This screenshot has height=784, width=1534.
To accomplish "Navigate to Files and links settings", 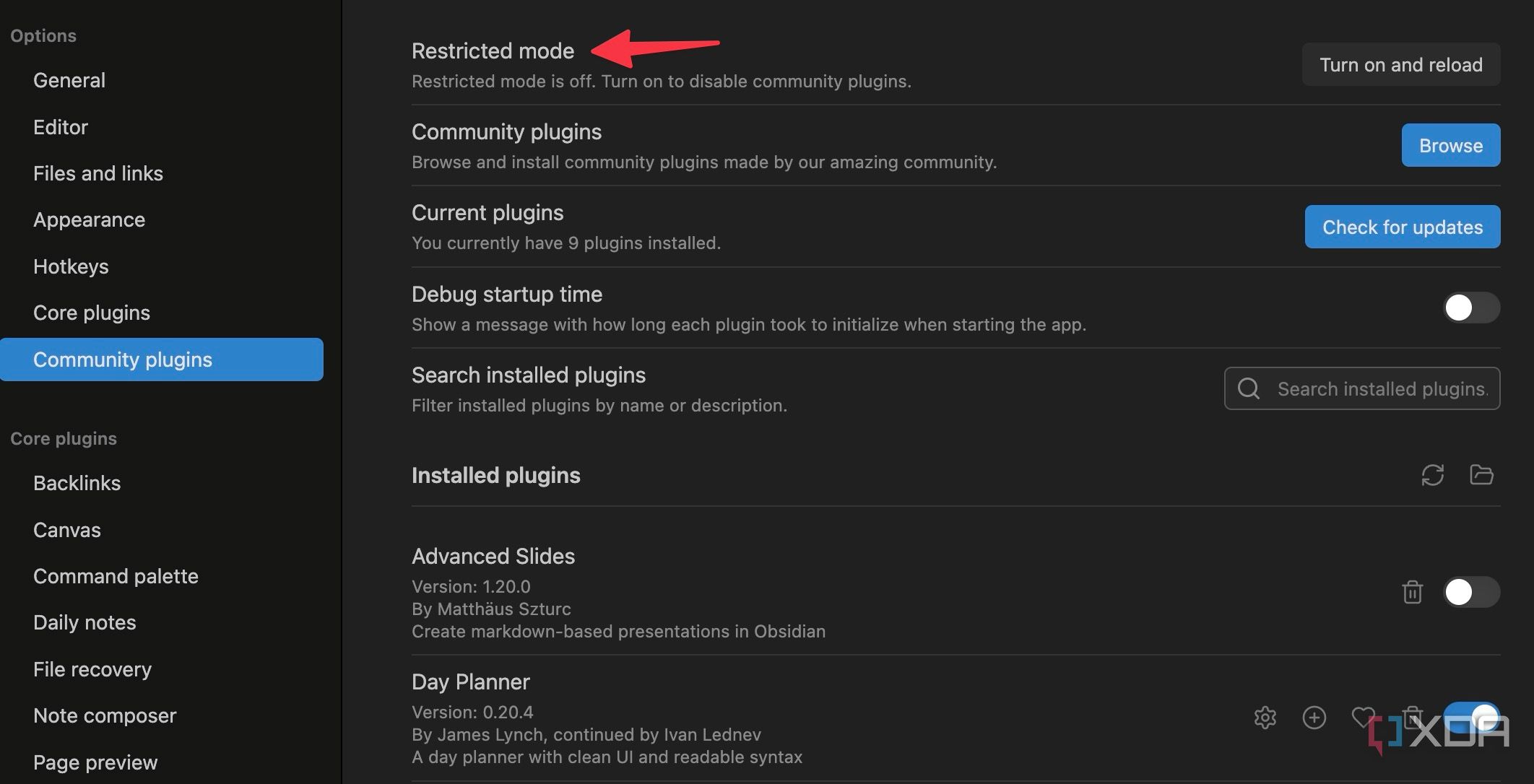I will [97, 173].
